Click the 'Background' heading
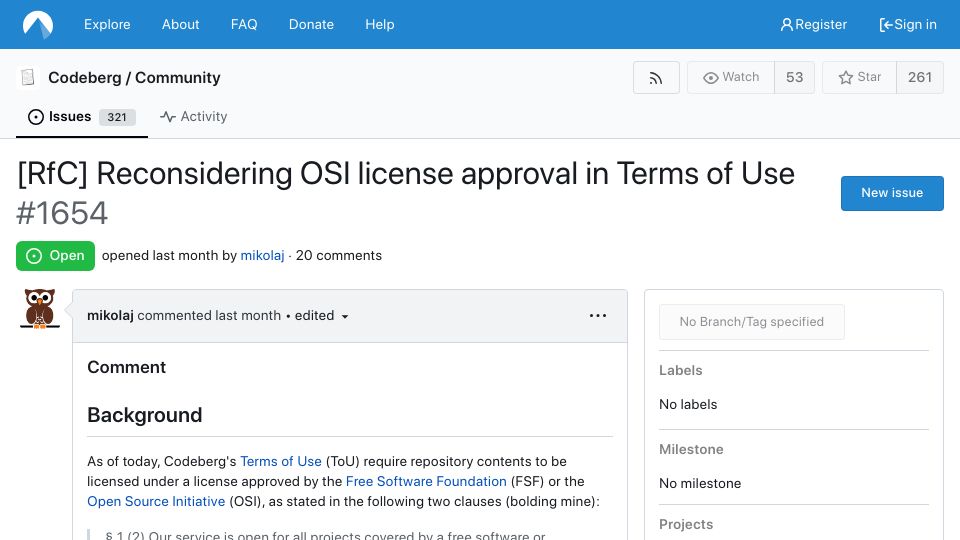960x540 pixels. 144,415
